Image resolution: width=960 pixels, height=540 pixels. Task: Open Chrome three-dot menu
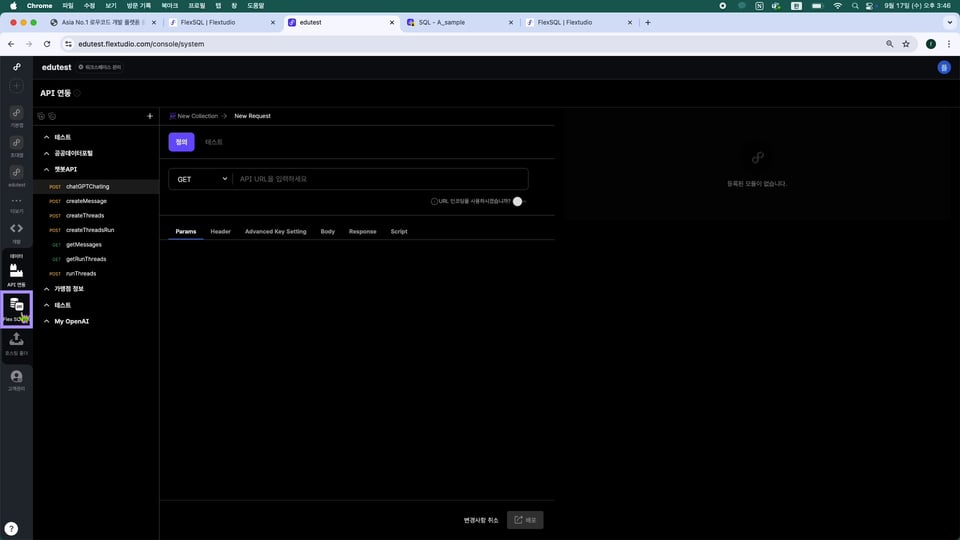[949, 44]
